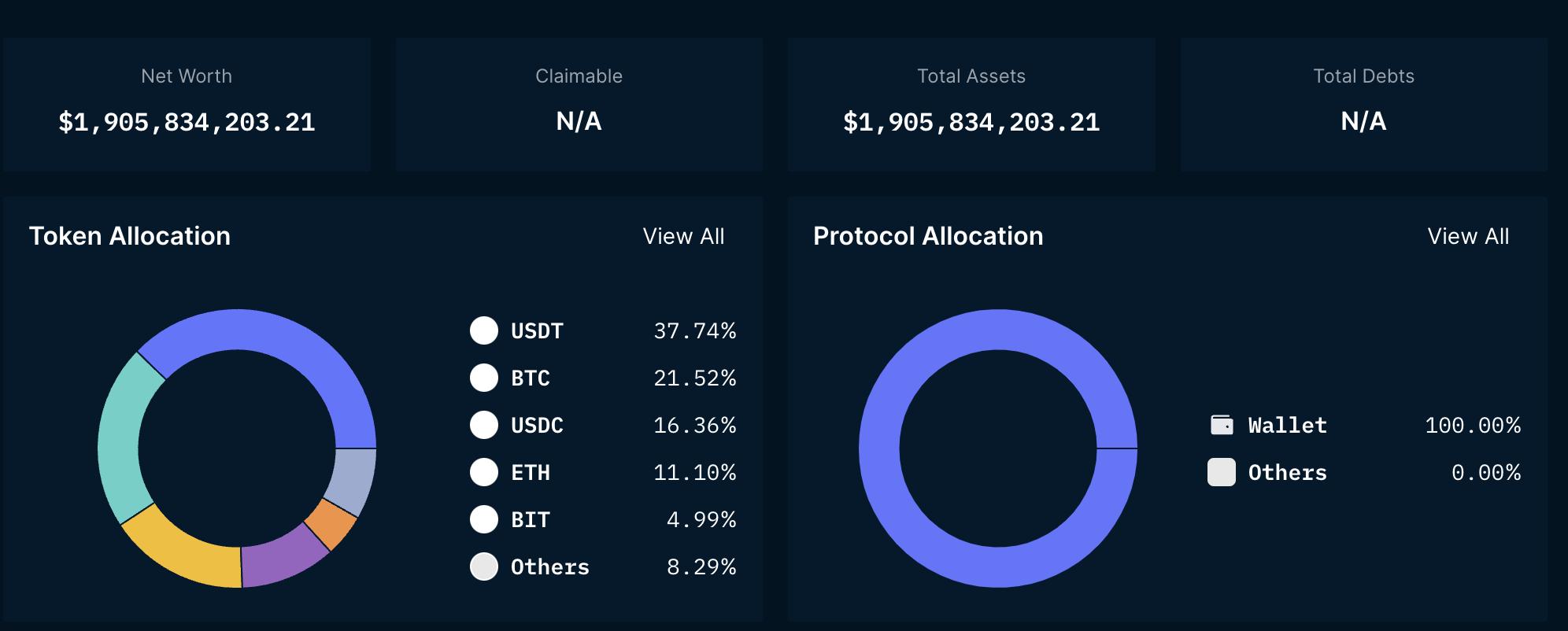Click the Others icon in Token Allocation legend
This screenshot has height=631, width=1568.
pos(484,566)
